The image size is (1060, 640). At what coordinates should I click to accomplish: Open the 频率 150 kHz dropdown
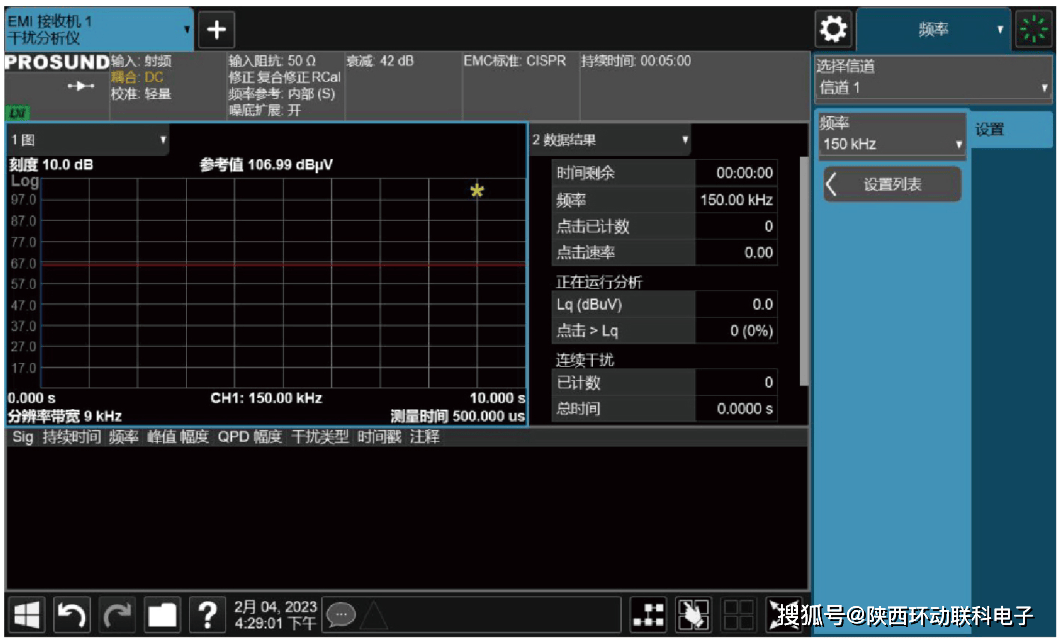[892, 135]
